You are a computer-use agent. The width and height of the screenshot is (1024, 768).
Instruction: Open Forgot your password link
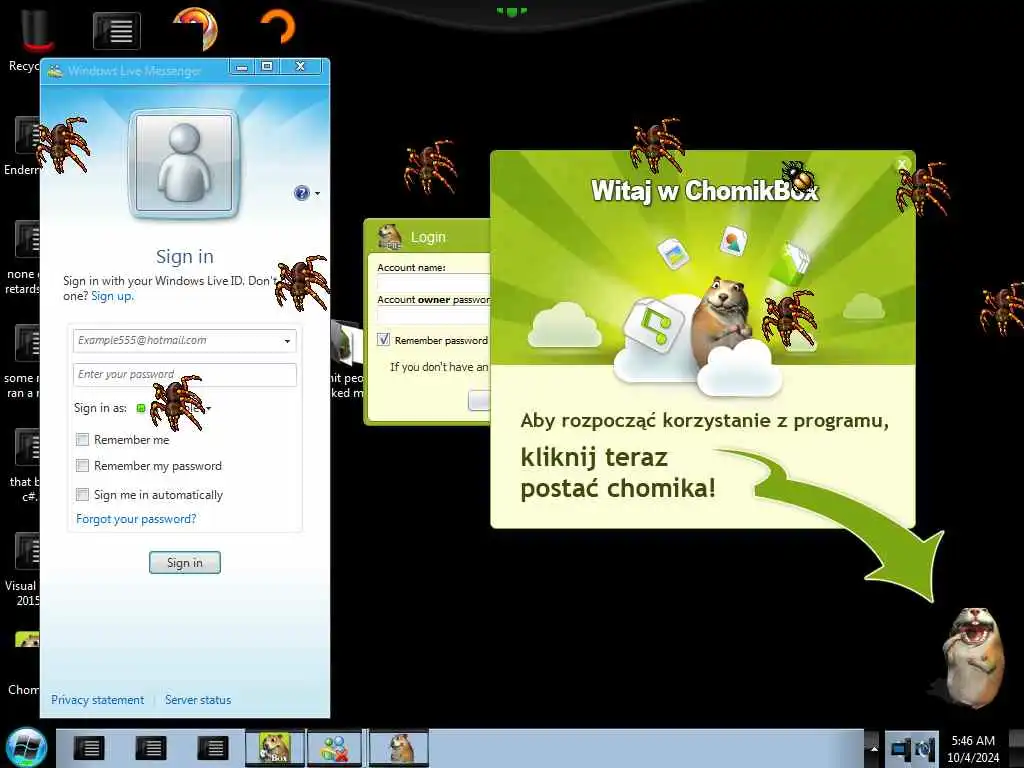click(x=136, y=519)
